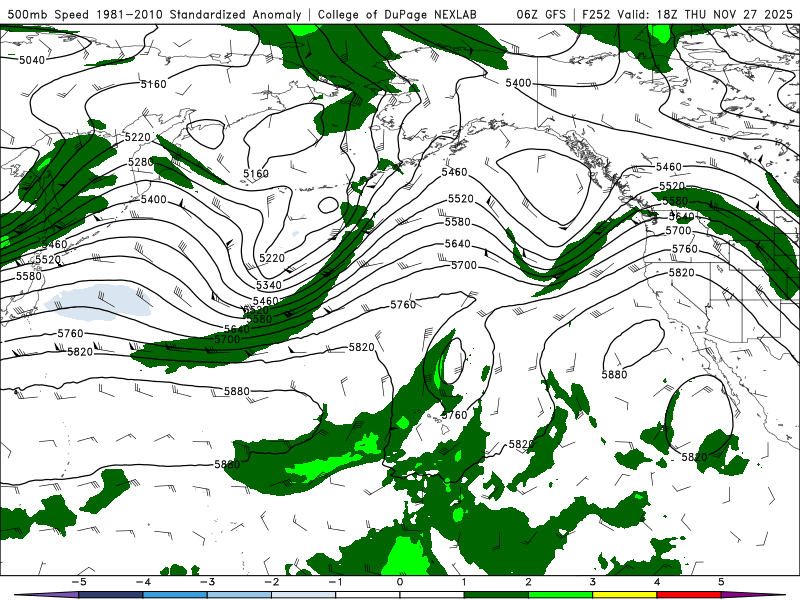
Task: Click the 5280 height contour label
Action: coord(141,162)
